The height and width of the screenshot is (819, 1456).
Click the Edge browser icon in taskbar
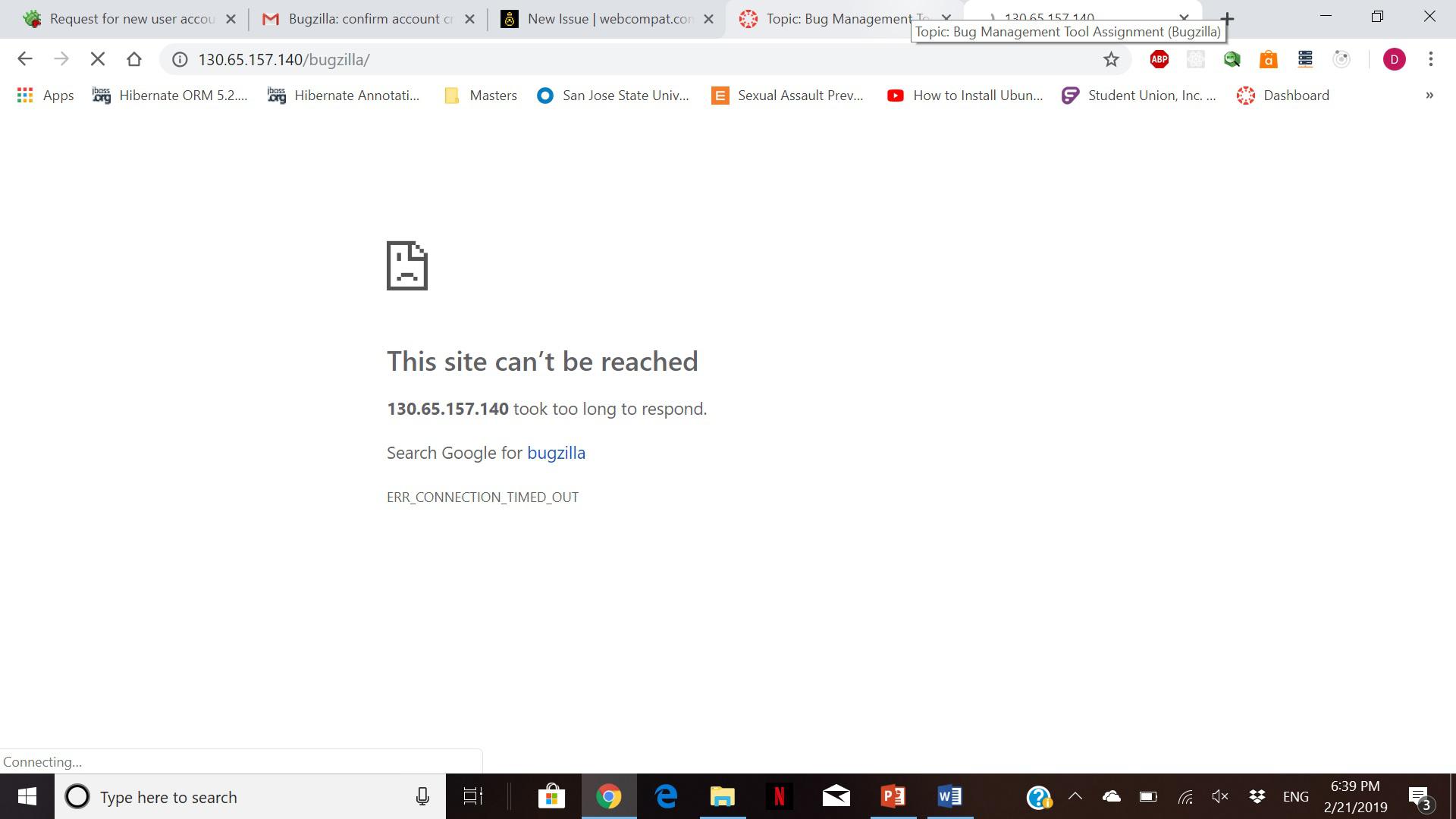tap(665, 796)
